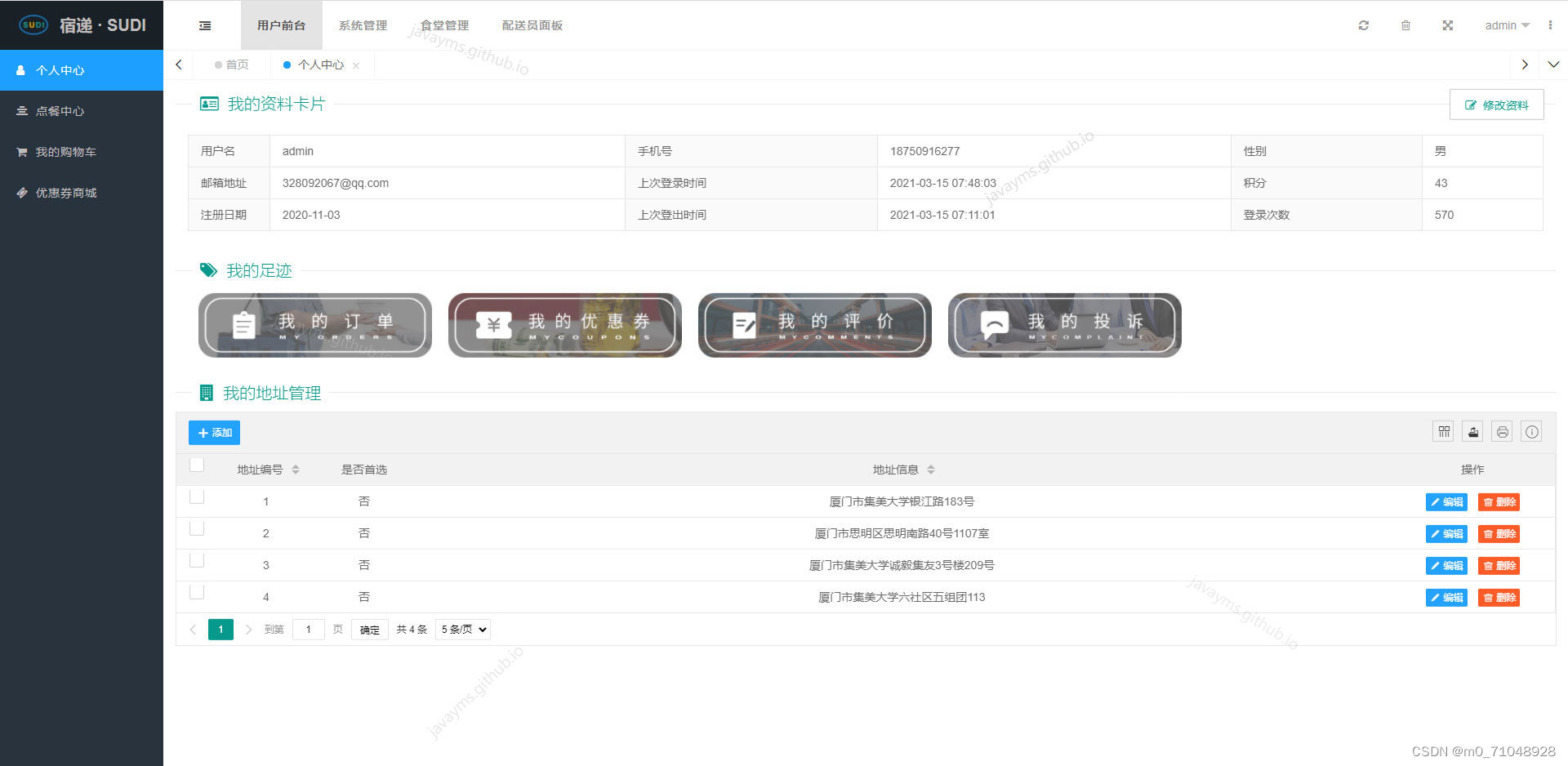
Task: Tick the select-all checkbox in table header
Action: 197,465
